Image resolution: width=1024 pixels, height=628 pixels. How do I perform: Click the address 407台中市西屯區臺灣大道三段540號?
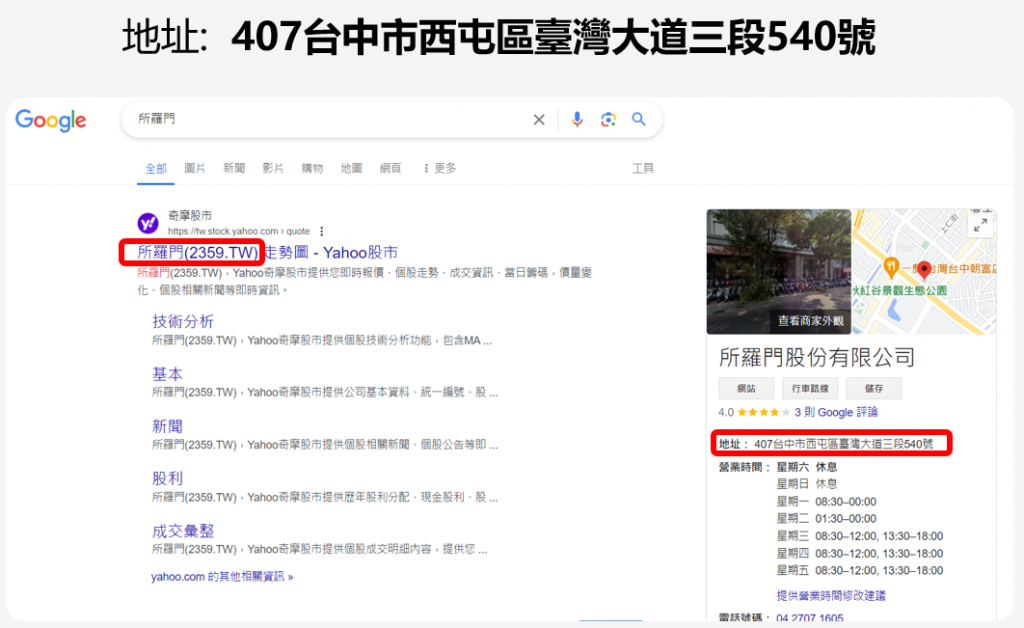pos(844,444)
